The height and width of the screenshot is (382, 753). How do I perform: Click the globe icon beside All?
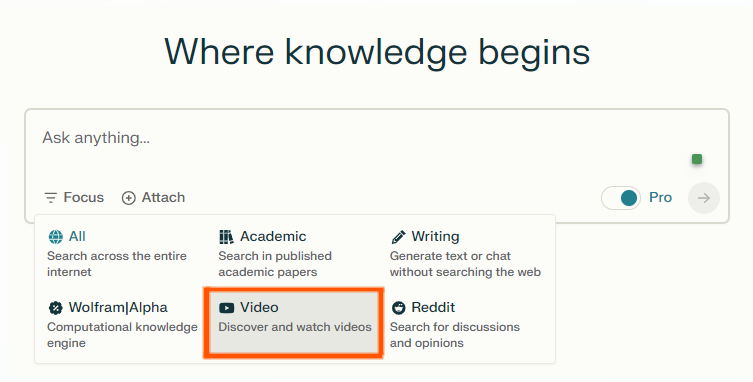56,237
